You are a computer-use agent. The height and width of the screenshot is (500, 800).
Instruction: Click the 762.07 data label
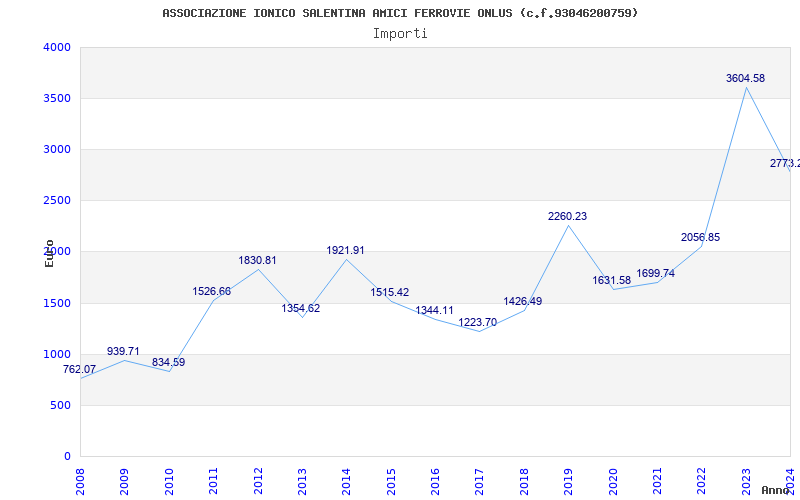(80, 369)
